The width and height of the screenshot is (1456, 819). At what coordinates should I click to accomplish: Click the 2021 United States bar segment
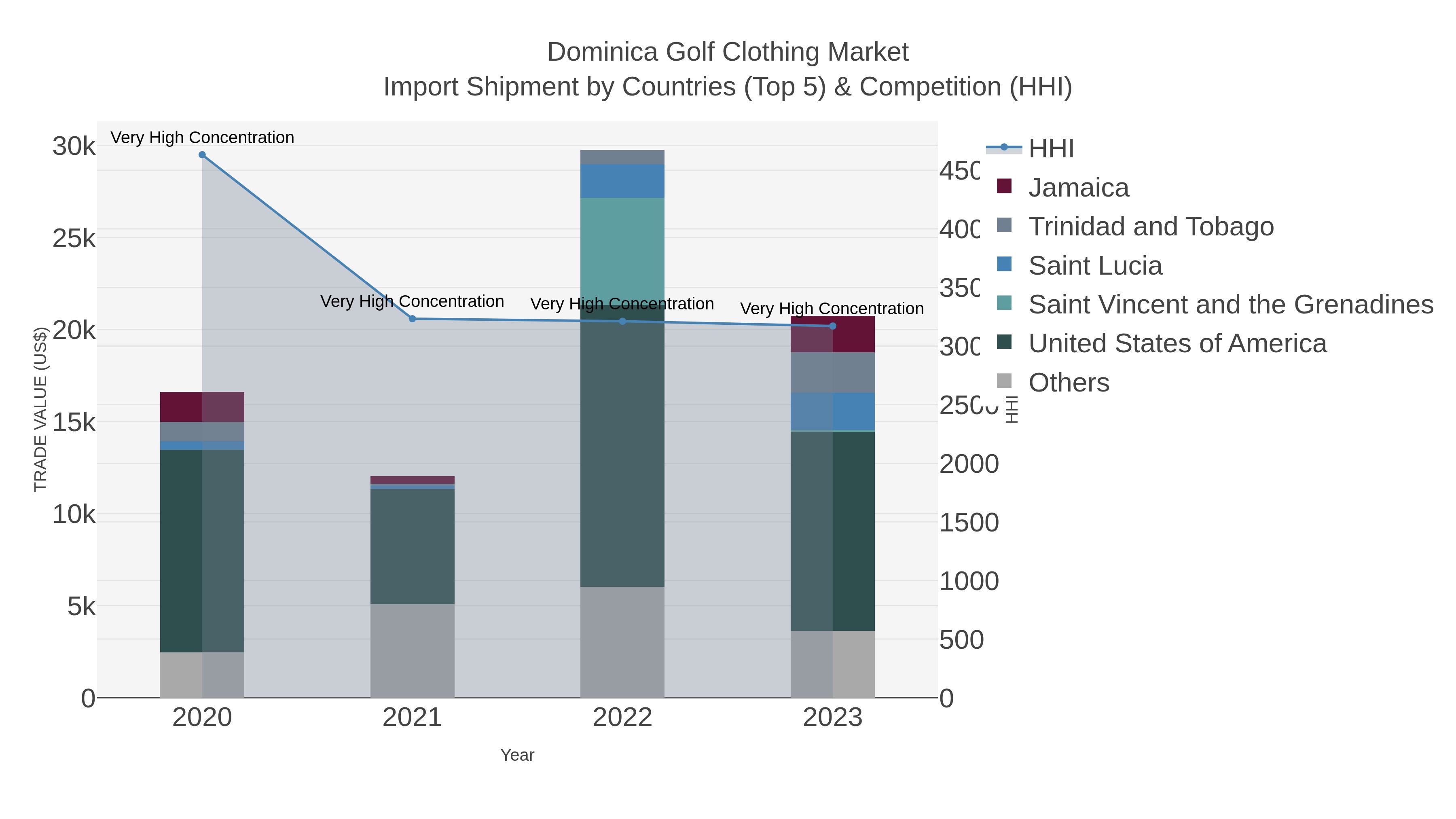(412, 546)
